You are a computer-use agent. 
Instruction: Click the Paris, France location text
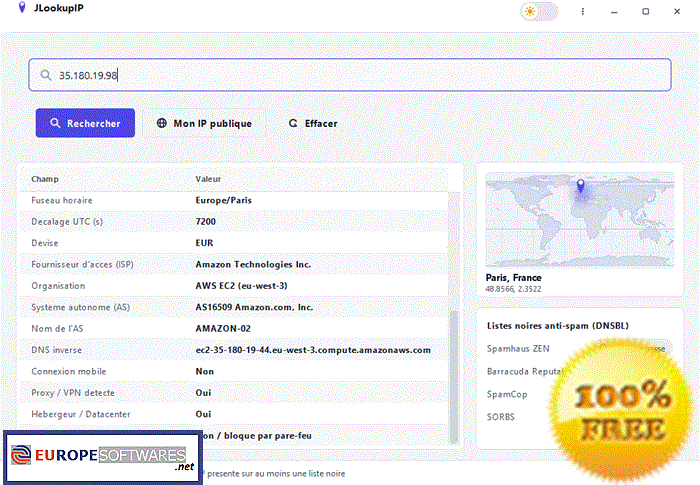pyautogui.click(x=513, y=278)
